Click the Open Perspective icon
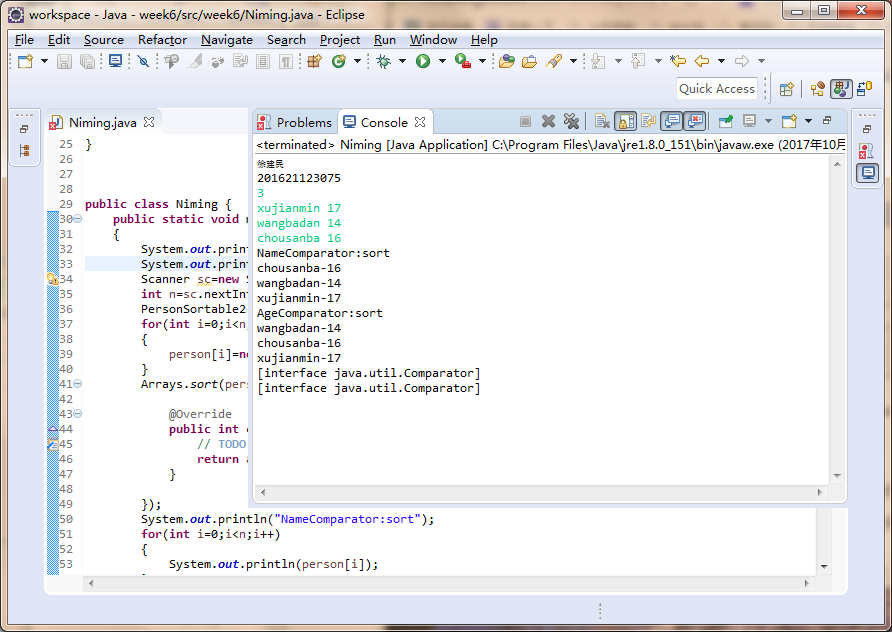892x632 pixels. [x=787, y=89]
